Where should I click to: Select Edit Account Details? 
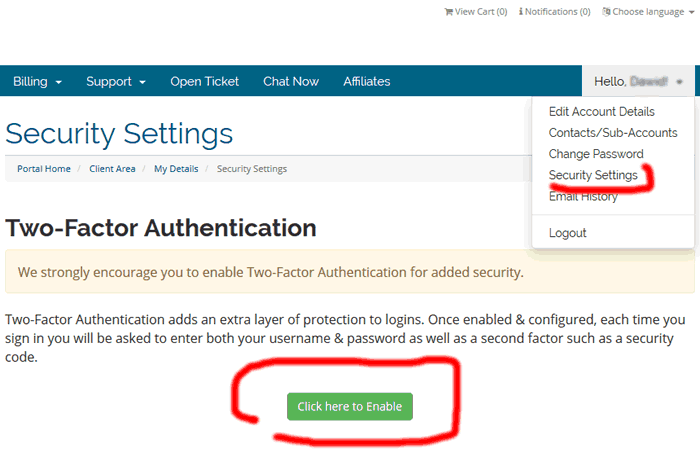tap(602, 112)
